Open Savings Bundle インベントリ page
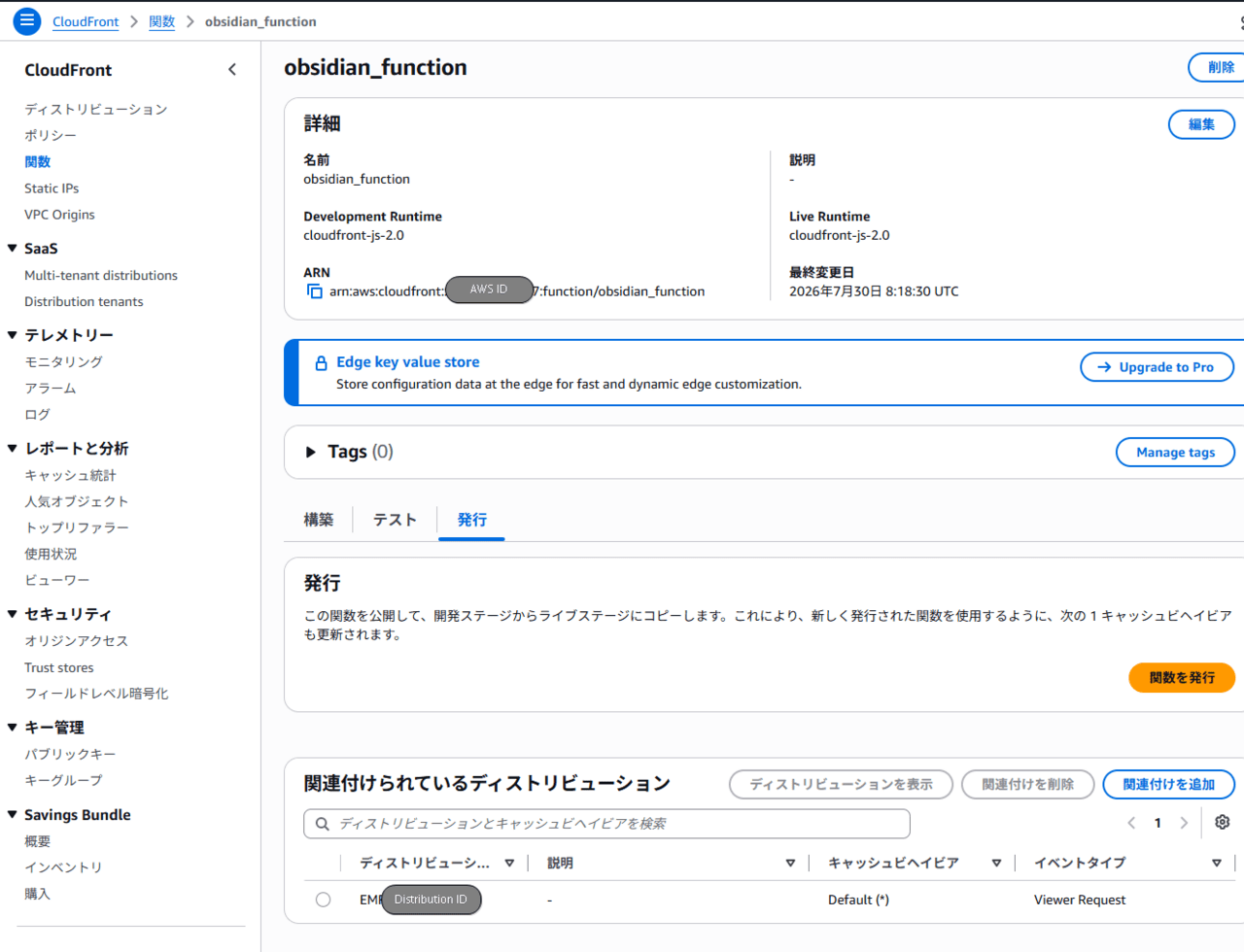 coord(63,867)
